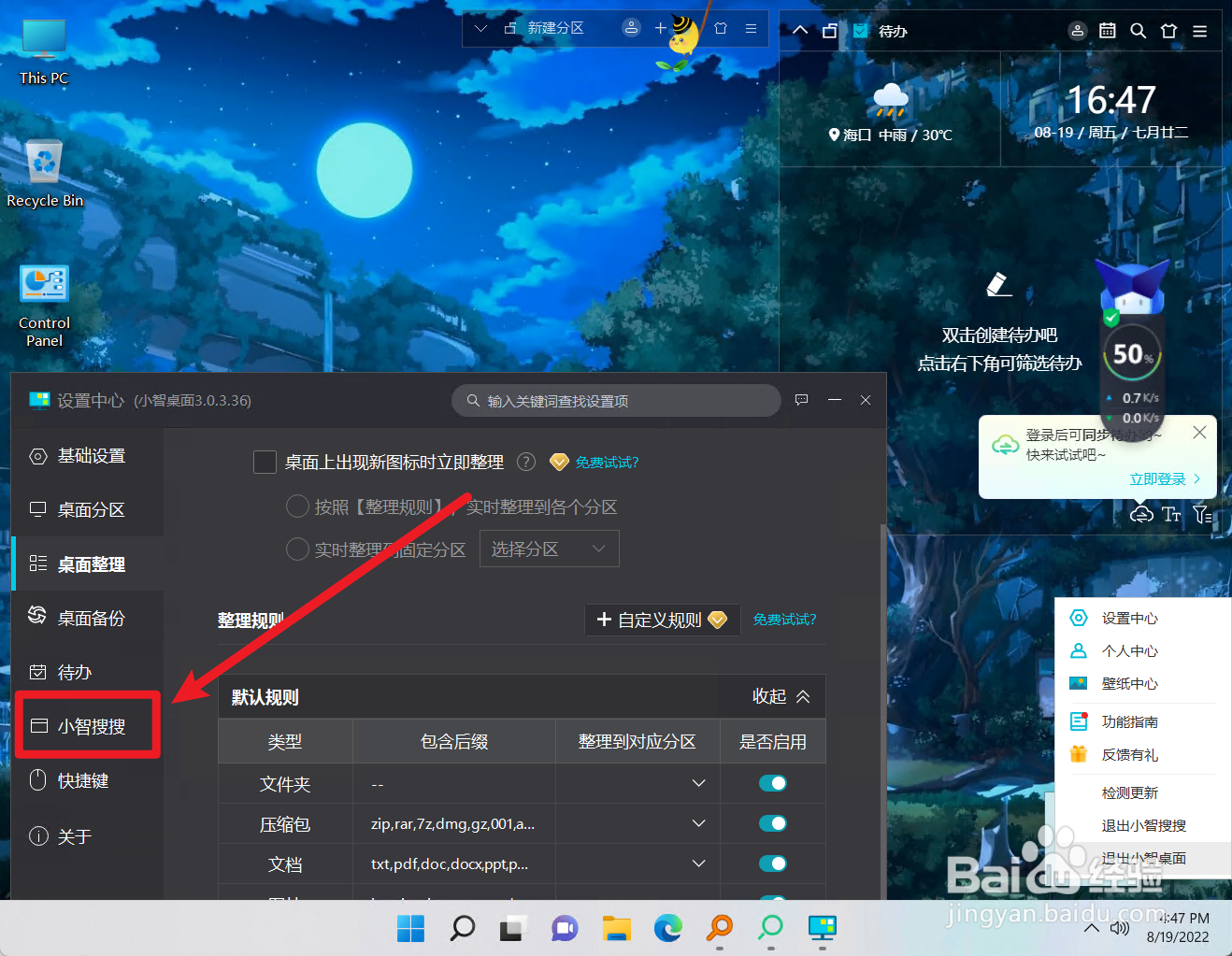The image size is (1232, 956).
Task: Select 压缩包 suffix cell zip,rar,7z
Action: click(x=453, y=824)
